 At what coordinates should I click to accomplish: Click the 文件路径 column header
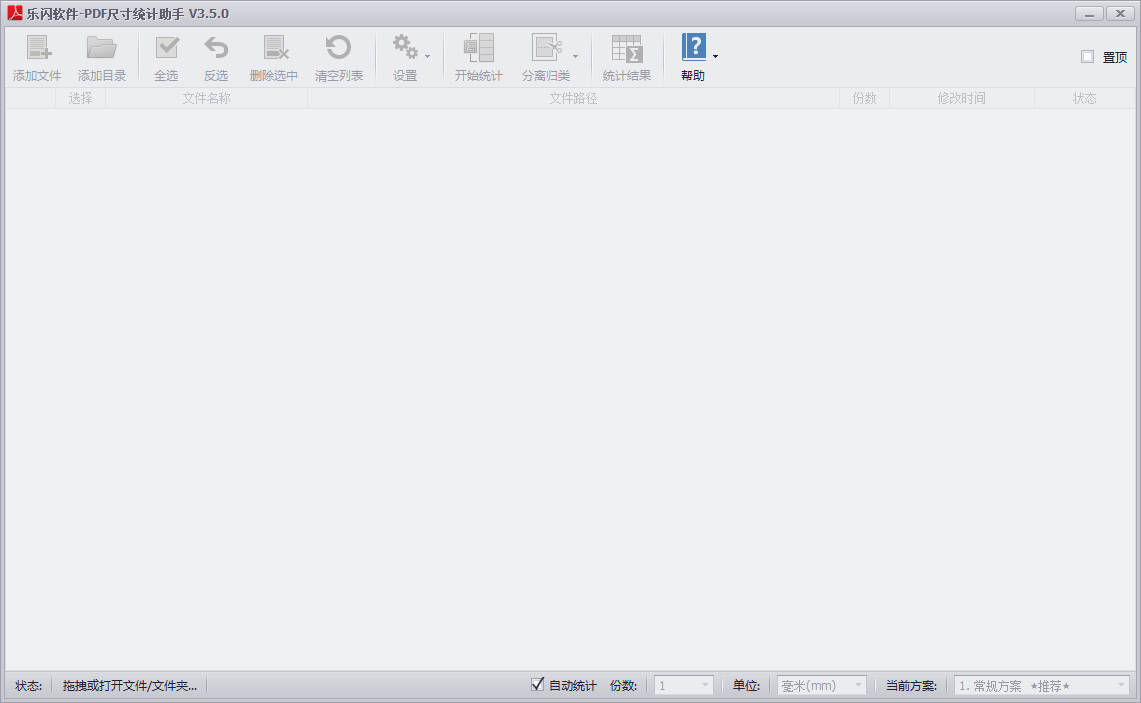[x=573, y=98]
